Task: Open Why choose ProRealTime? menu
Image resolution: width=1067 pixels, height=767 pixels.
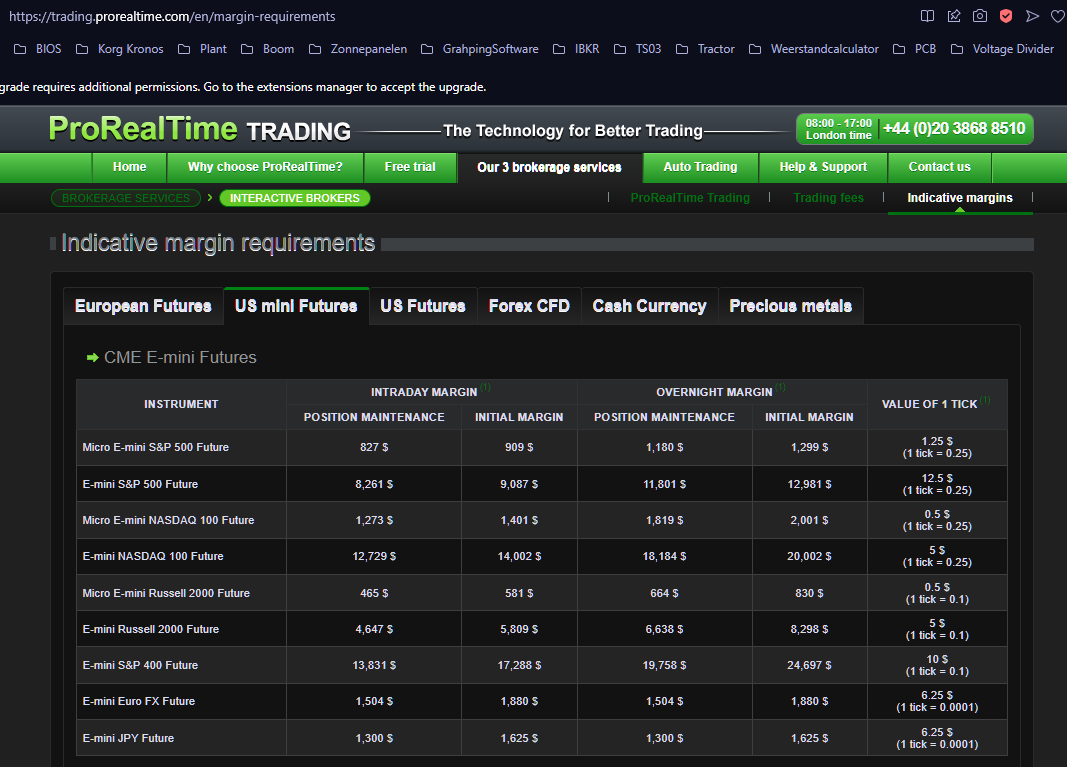Action: (x=265, y=167)
